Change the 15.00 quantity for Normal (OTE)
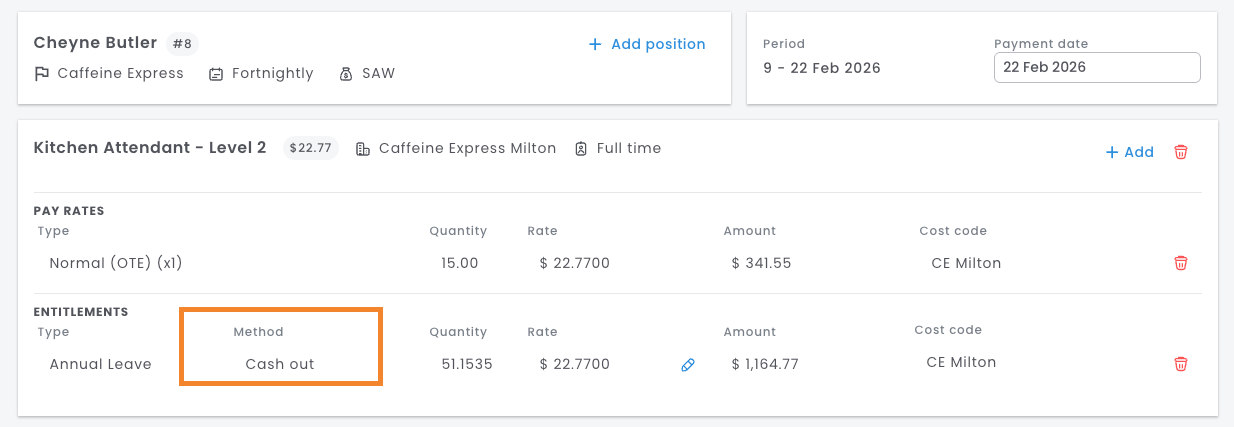The width and height of the screenshot is (1234, 427). point(460,263)
